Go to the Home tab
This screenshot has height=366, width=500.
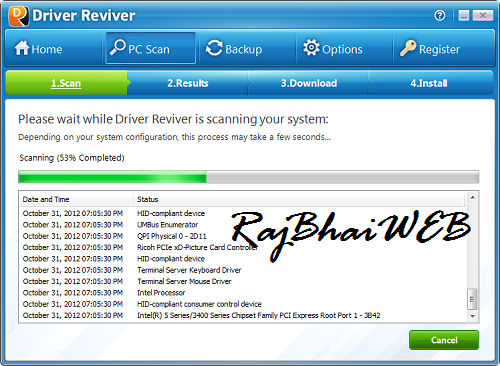tap(53, 48)
